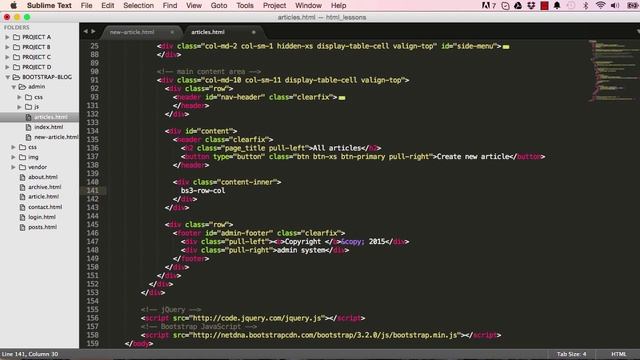Open the notifications bell icon
Screen dimensions: 640x360
point(557,5)
